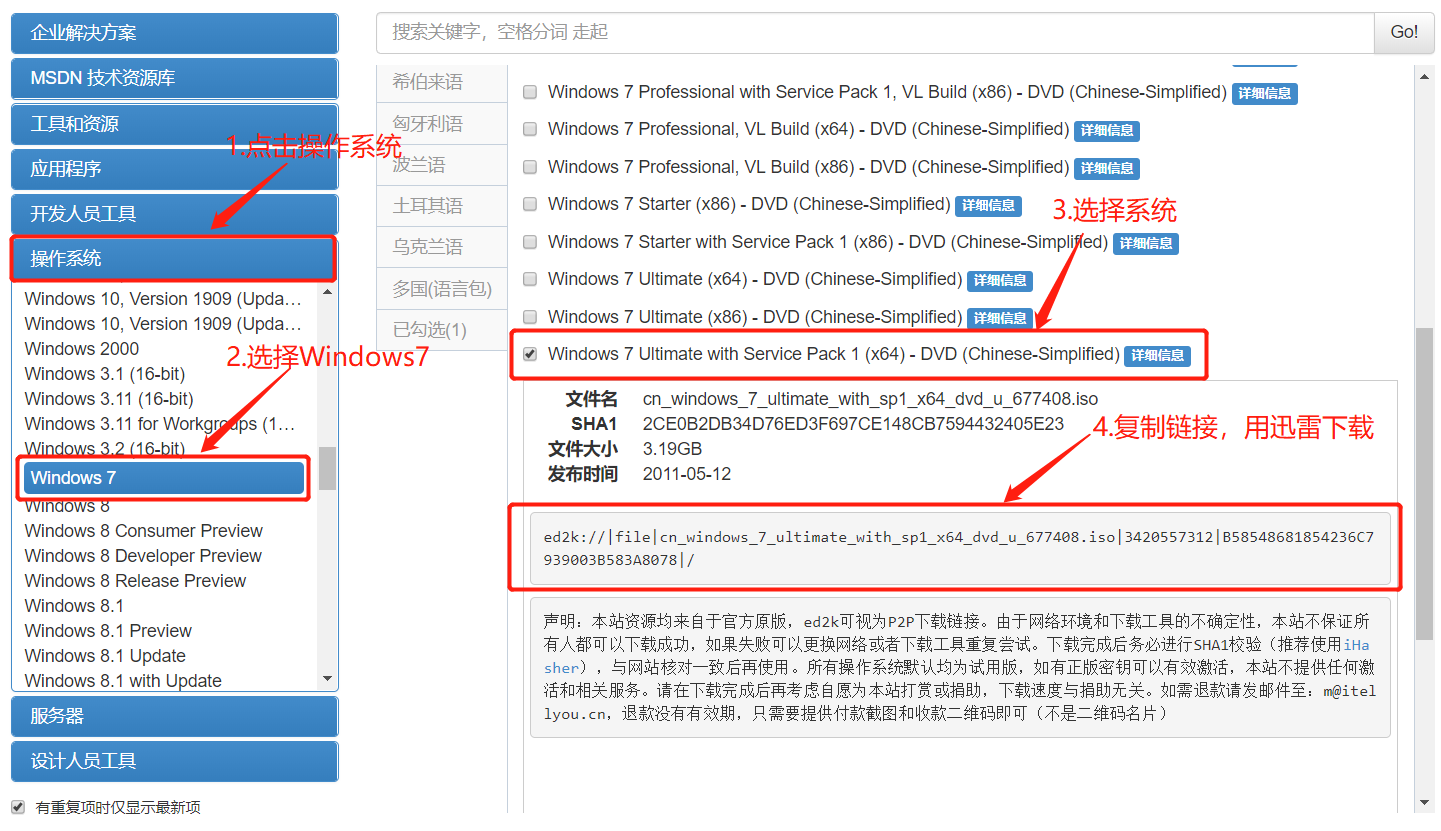
Task: Open 详细信息 for Windows 7 Ultimate (x64)
Action: 1000,280
